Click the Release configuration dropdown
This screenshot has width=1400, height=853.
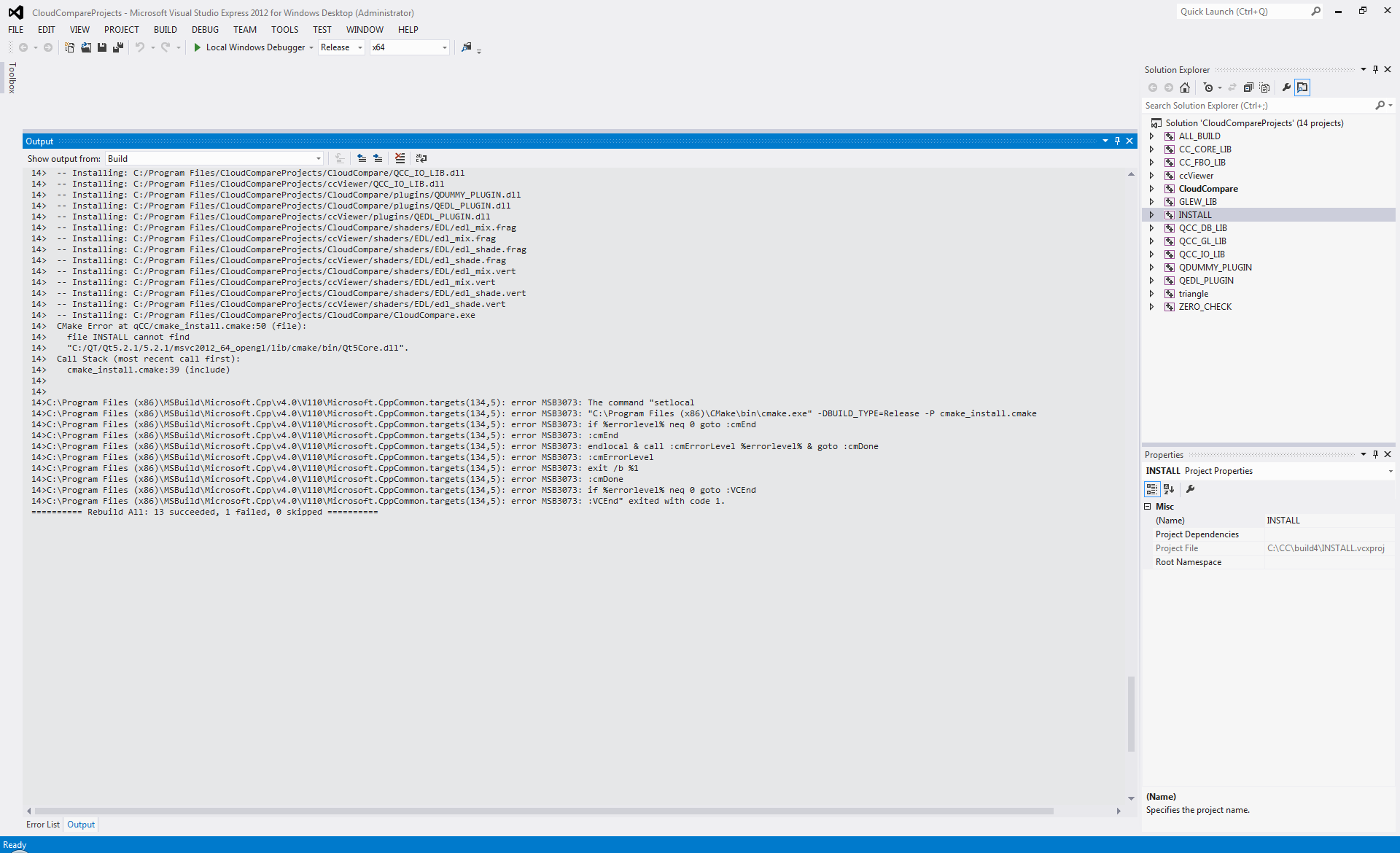pos(338,47)
